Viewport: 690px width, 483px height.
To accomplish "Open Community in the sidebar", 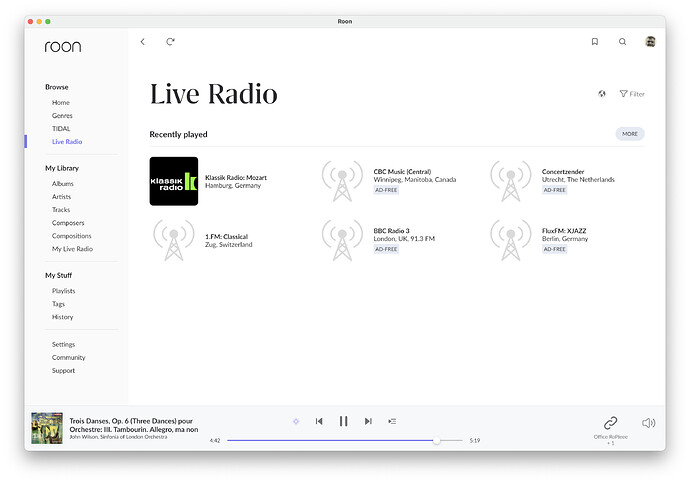I will click(68, 358).
